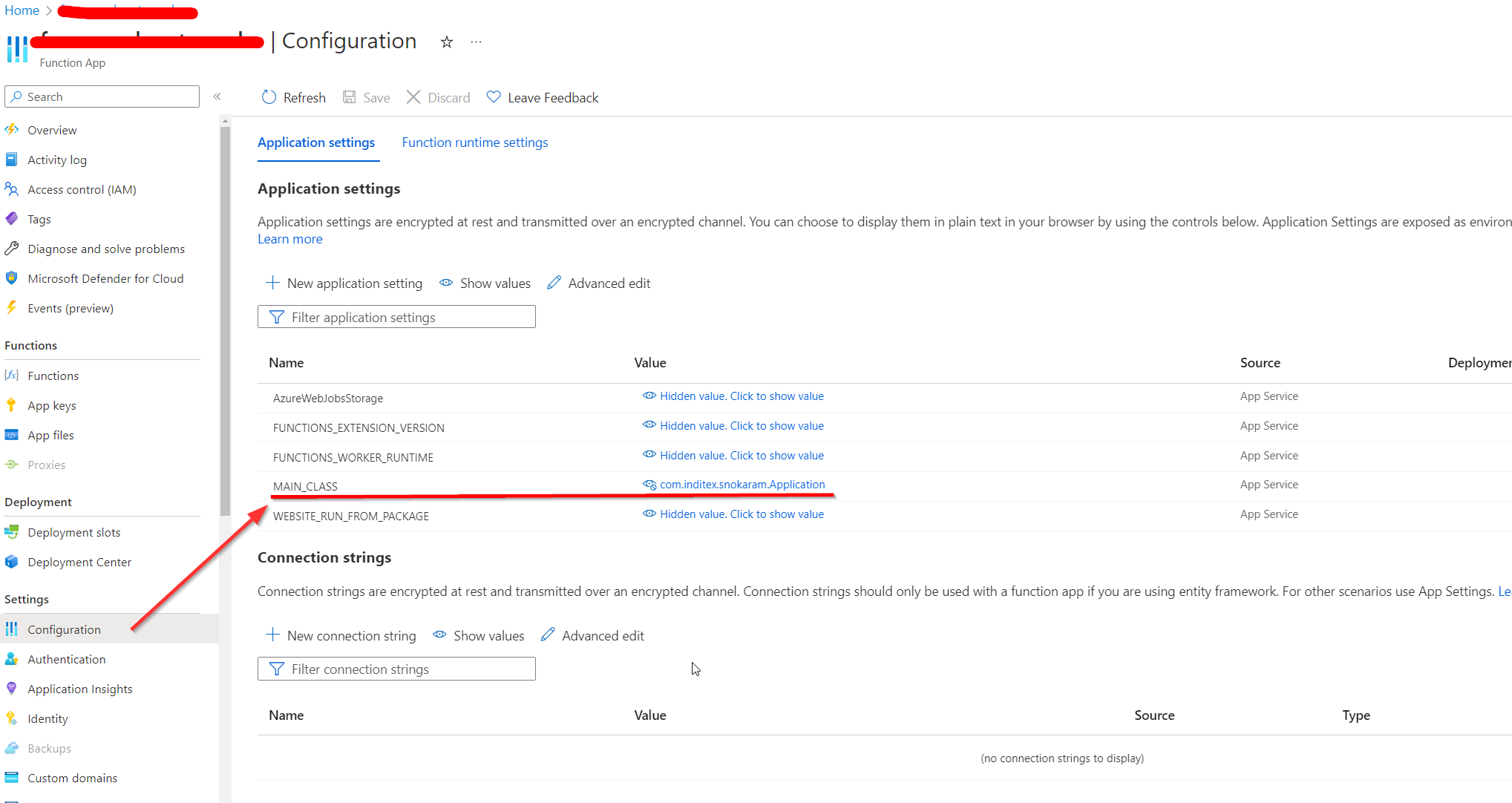Favorite this page with the star icon
This screenshot has width=1512, height=803.
click(x=446, y=42)
